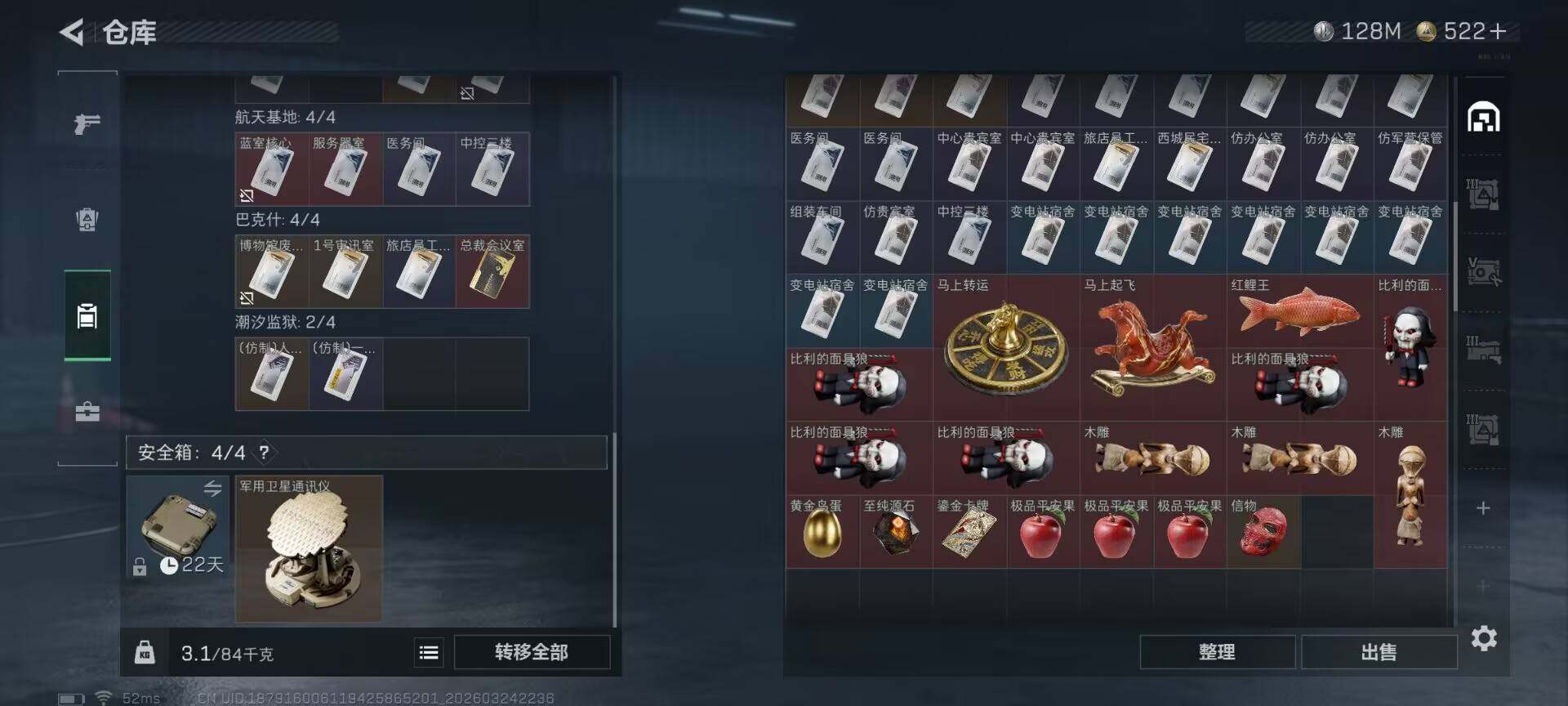1568x706 pixels.
Task: Select the key card holder sidebar tab
Action: point(87,315)
